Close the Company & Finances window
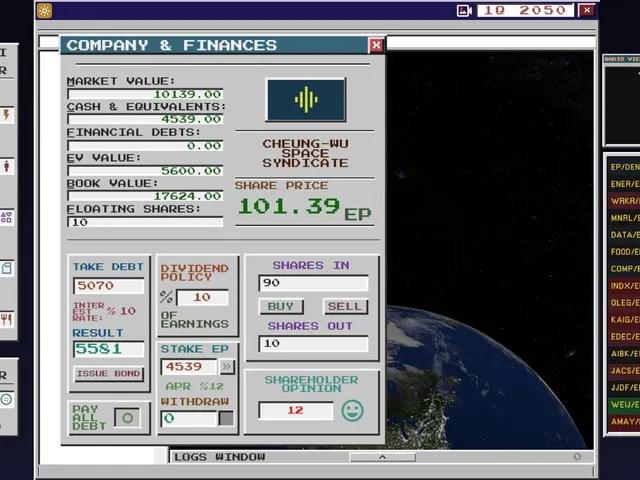The image size is (640, 480). click(x=376, y=45)
